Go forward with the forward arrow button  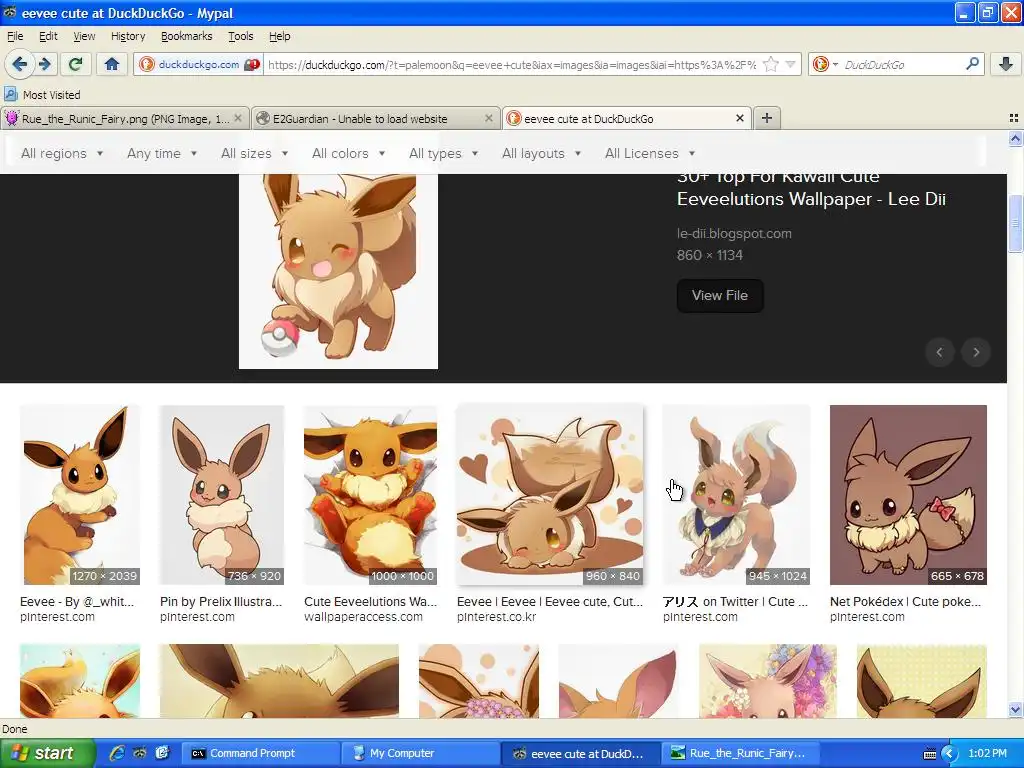pos(44,64)
